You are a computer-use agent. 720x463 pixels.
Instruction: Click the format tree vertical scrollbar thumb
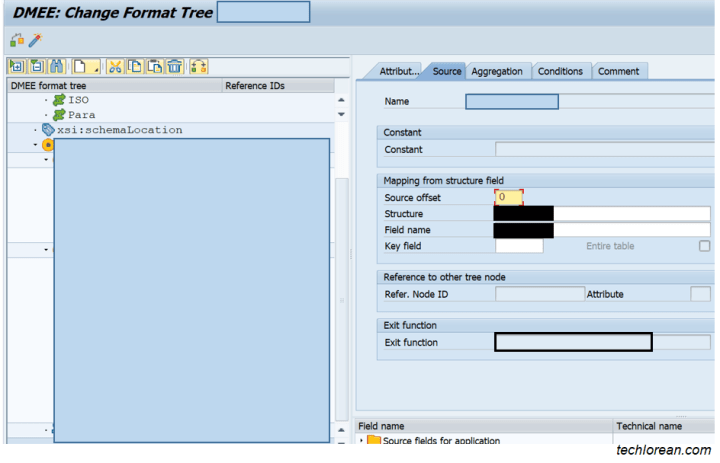click(341, 299)
